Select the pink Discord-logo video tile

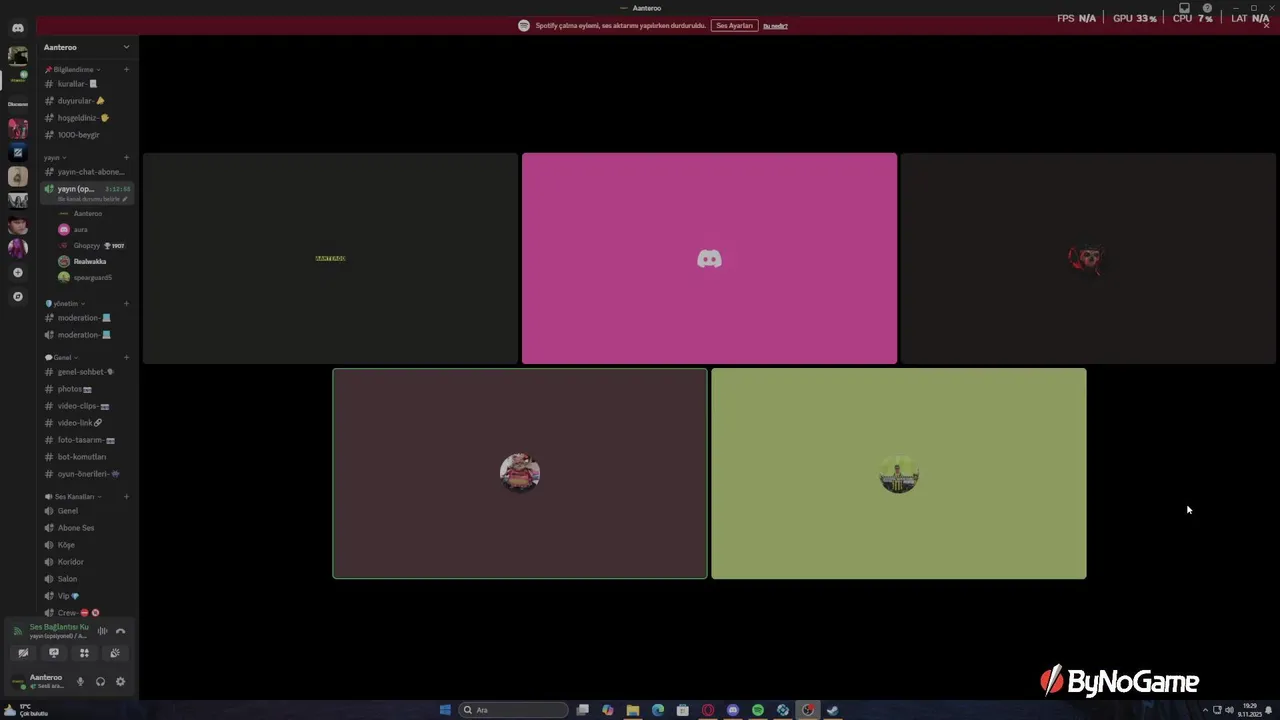[709, 258]
